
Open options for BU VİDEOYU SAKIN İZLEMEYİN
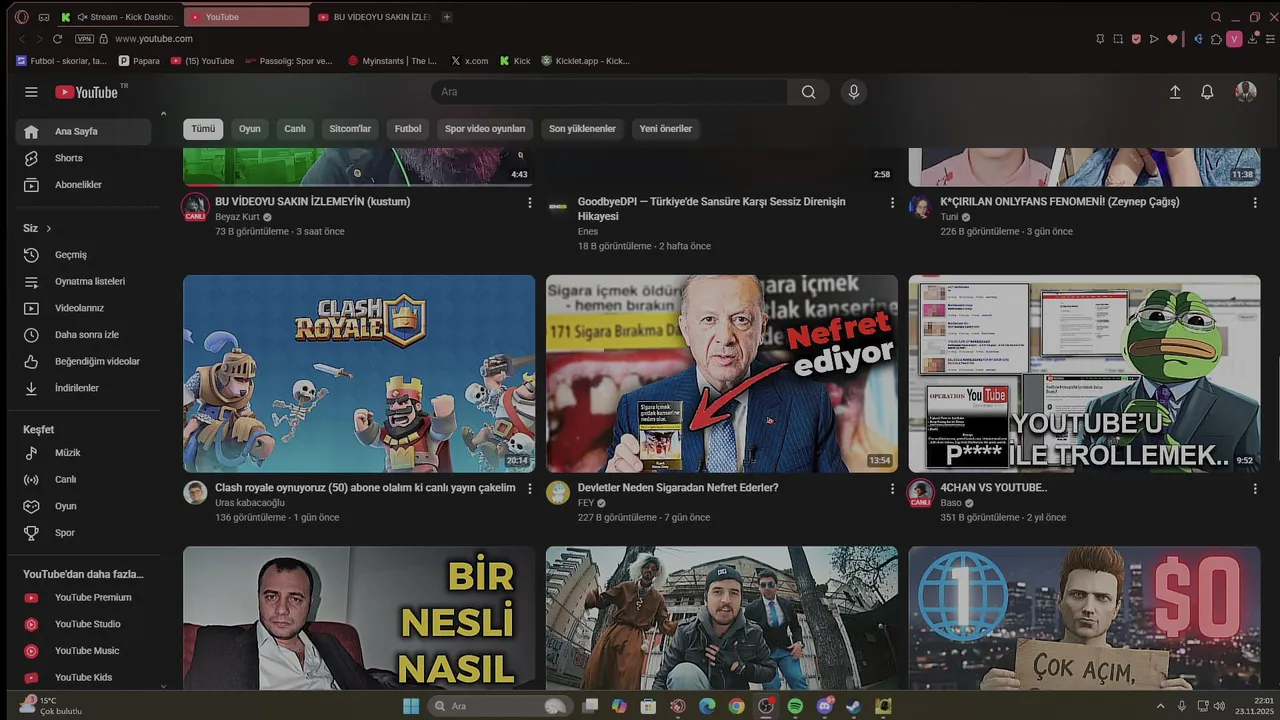[x=530, y=203]
